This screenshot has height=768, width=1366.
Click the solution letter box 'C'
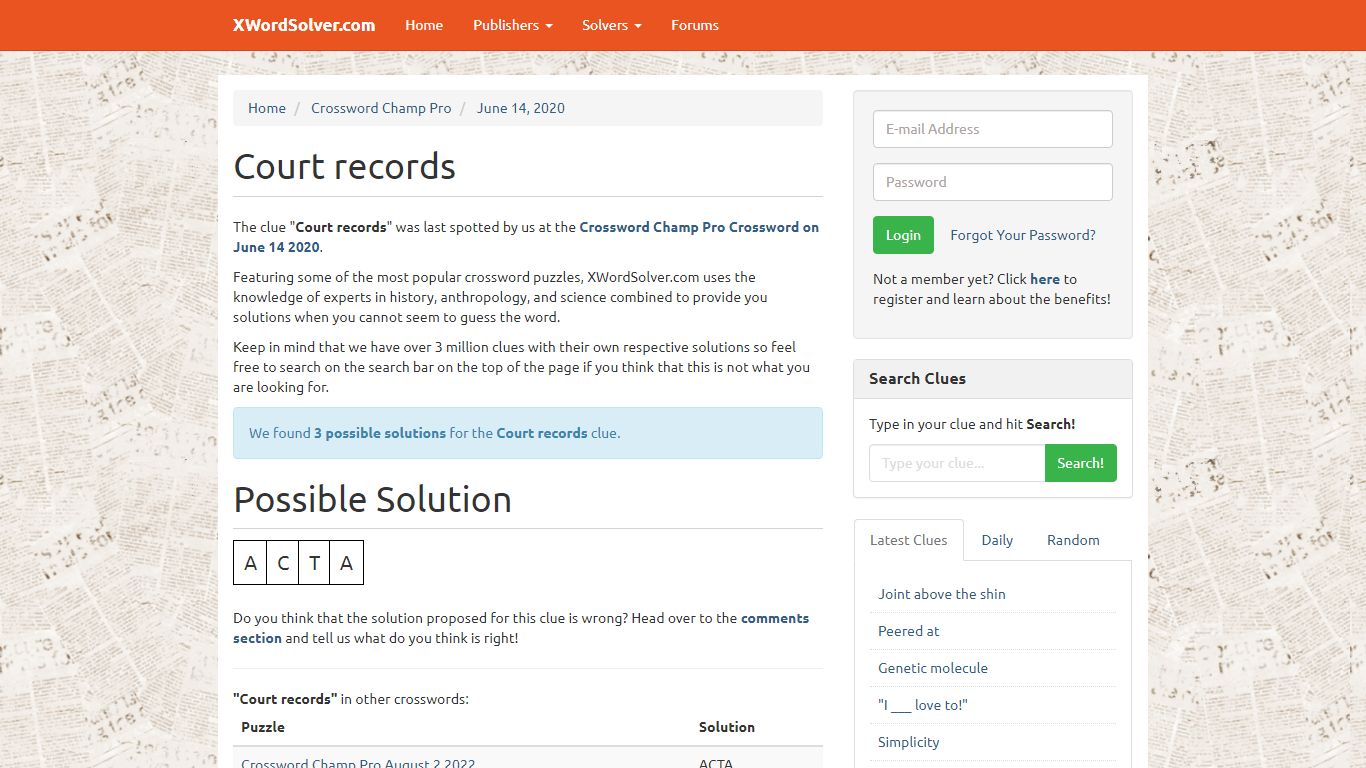(x=283, y=563)
